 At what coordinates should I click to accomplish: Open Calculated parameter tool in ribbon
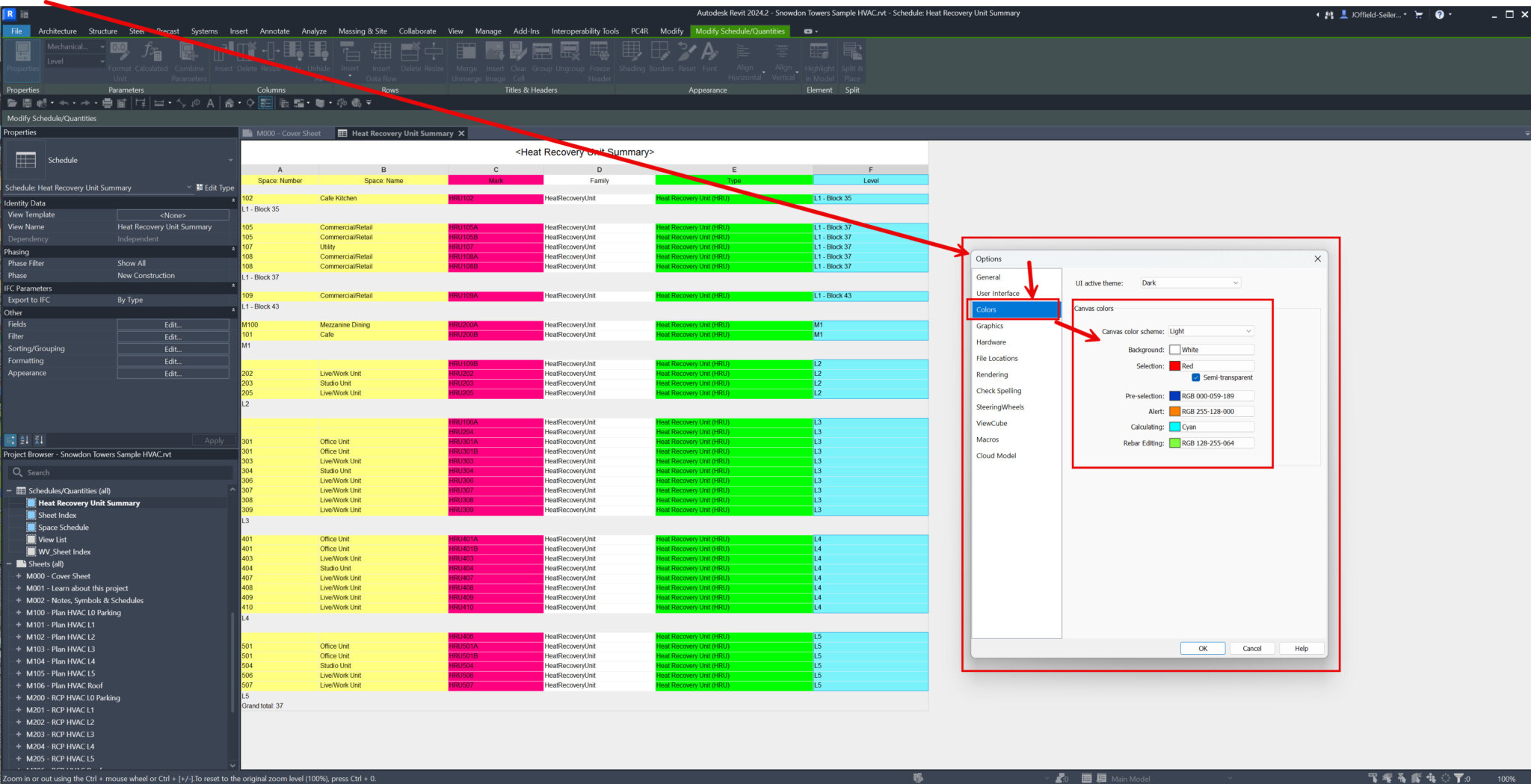pyautogui.click(x=152, y=51)
